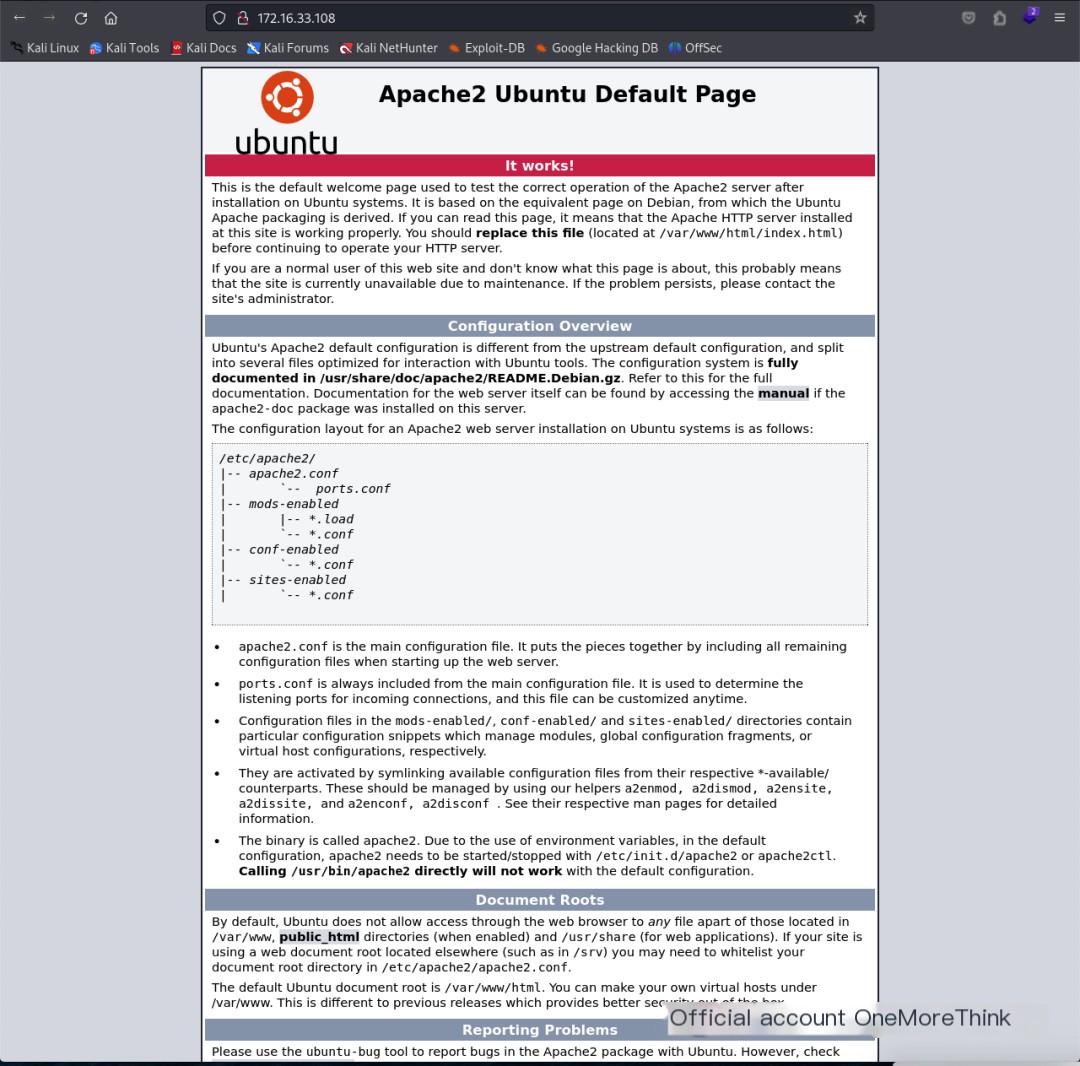1080x1066 pixels.
Task: Follow the manual documentation link
Action: (783, 393)
